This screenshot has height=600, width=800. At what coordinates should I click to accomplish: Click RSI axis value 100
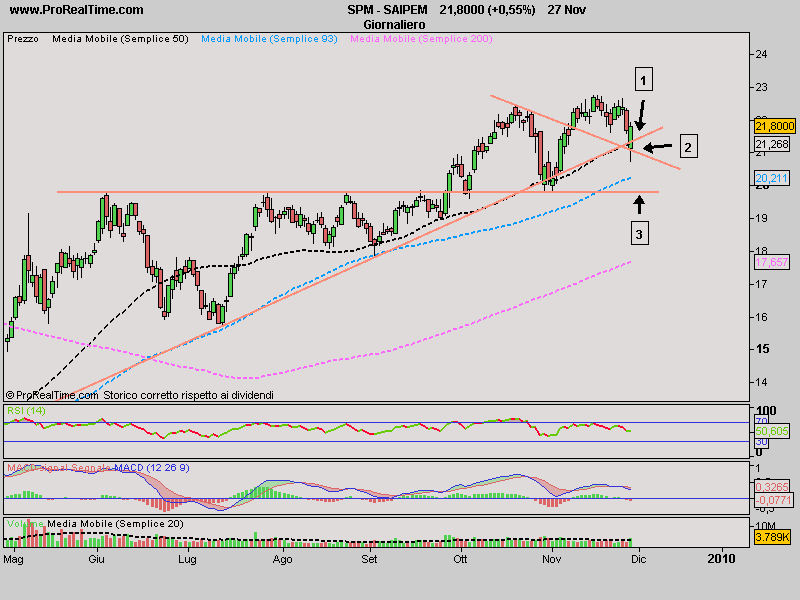[x=766, y=411]
